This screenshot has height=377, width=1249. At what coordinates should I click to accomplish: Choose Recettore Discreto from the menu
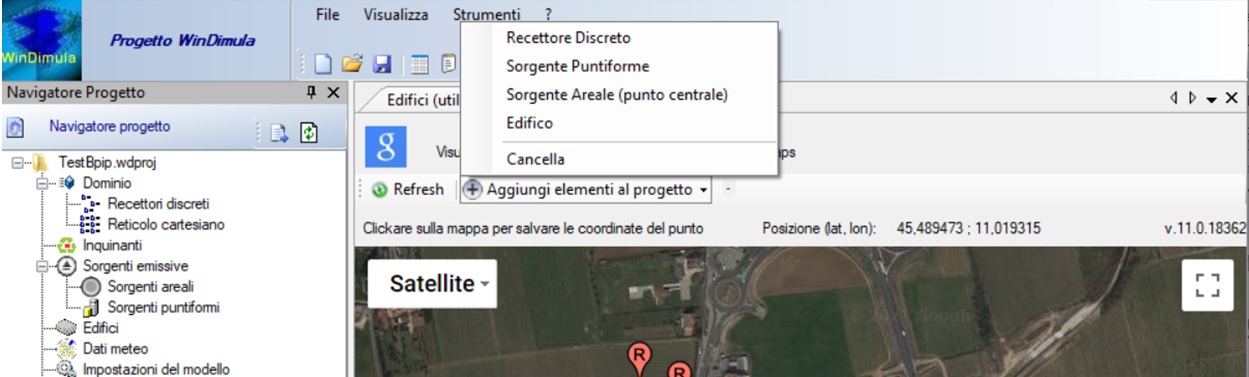[x=569, y=38]
